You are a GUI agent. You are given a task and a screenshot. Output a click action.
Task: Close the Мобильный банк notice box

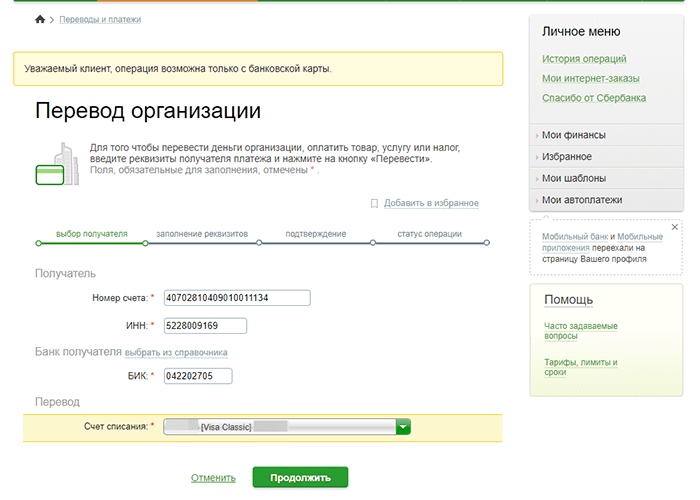675,227
